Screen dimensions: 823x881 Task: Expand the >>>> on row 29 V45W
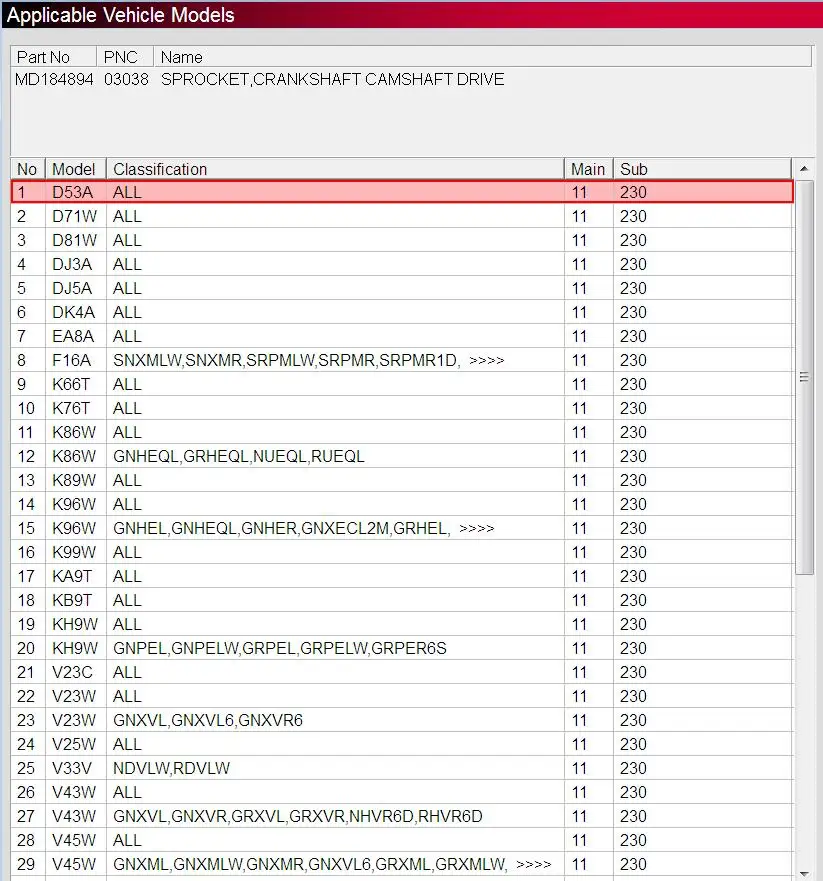534,864
